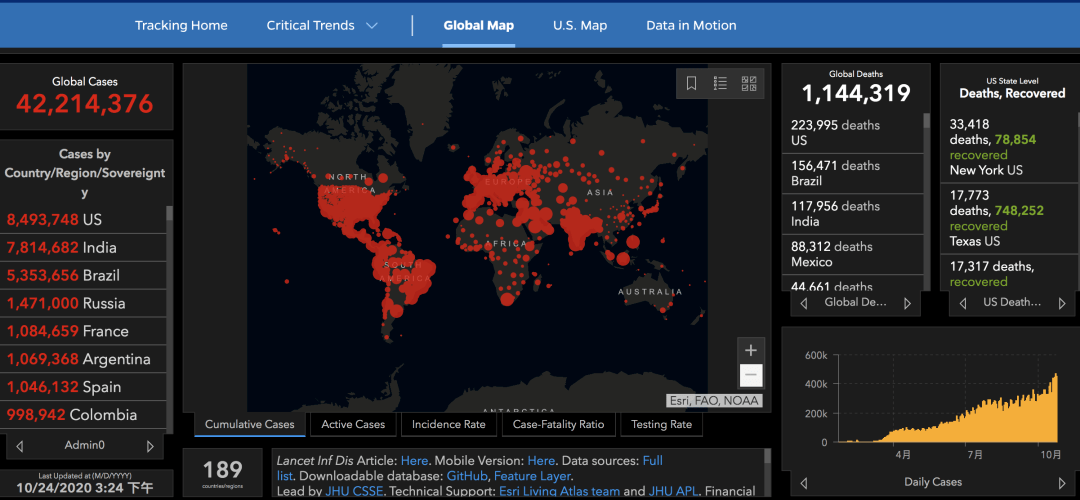1080x500 pixels.
Task: Open the Lancet article 'Here' link
Action: tap(414, 461)
